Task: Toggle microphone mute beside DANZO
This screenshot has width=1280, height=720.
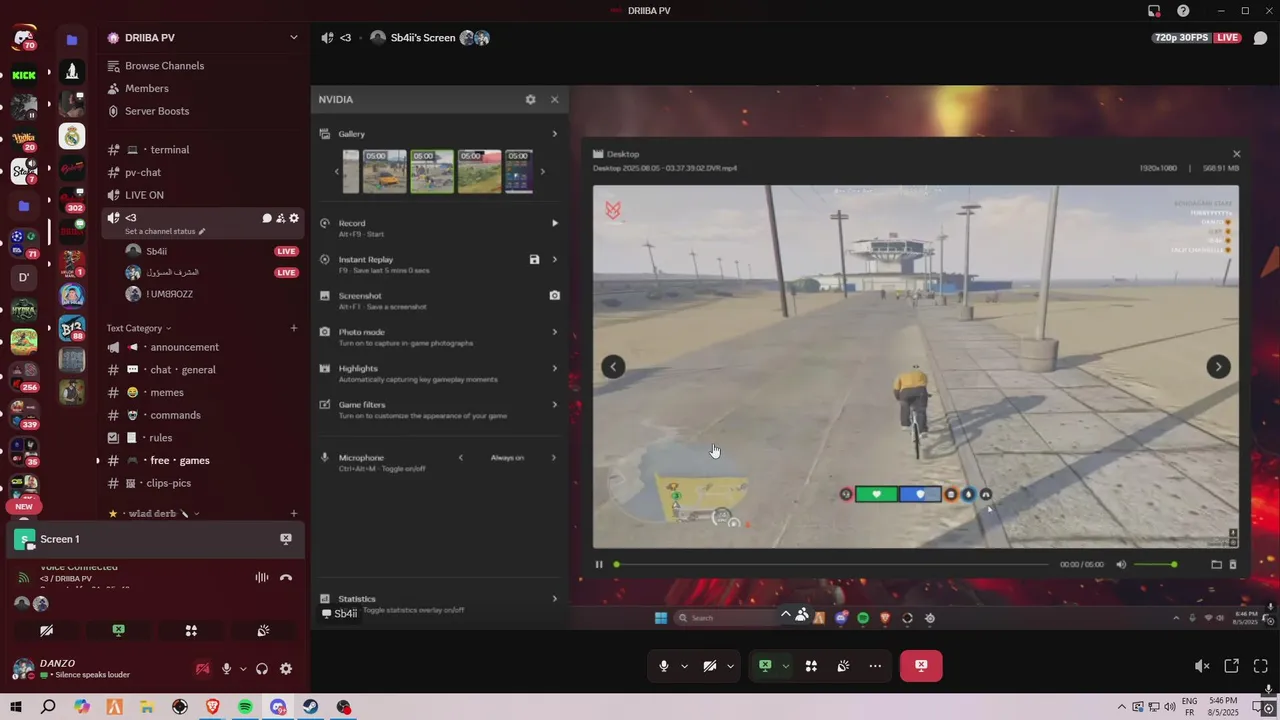Action: (x=227, y=669)
